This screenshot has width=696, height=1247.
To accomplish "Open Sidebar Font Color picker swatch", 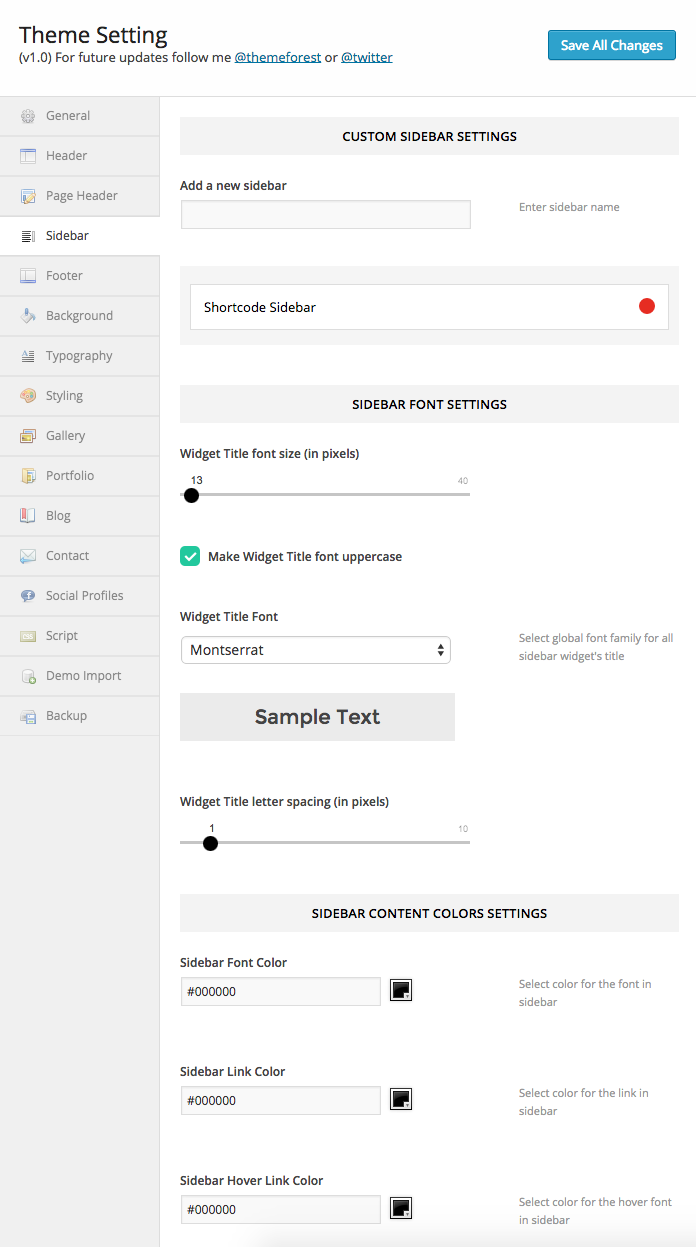I will coord(401,991).
